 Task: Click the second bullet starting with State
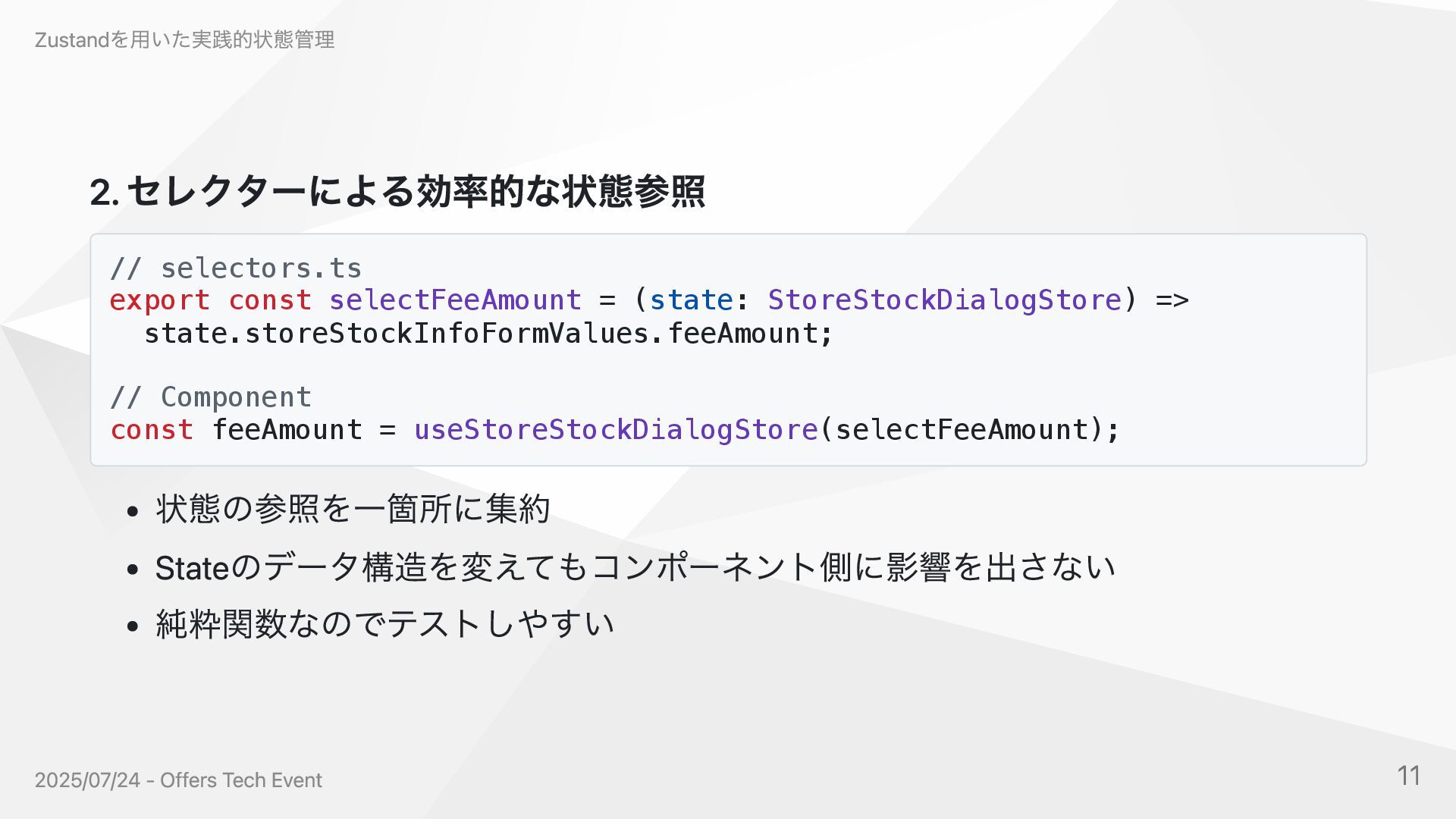tap(635, 567)
